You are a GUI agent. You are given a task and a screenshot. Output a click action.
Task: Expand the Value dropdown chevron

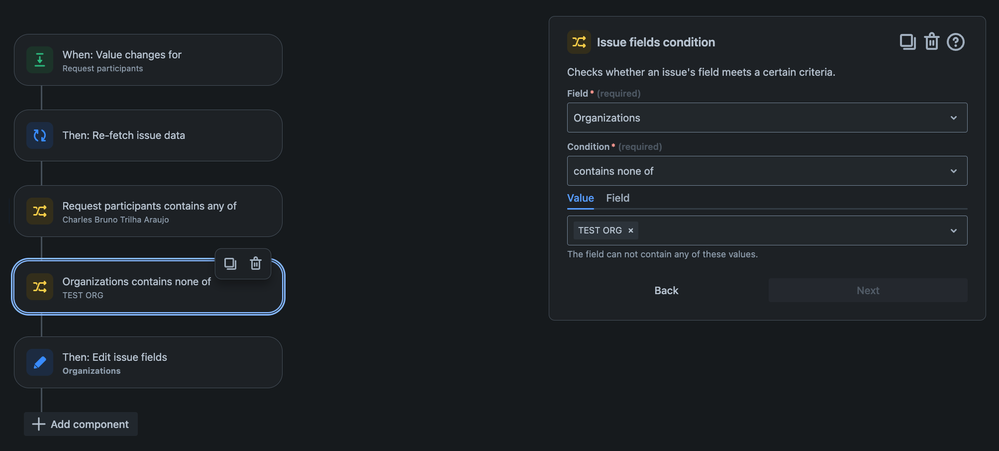pos(953,231)
